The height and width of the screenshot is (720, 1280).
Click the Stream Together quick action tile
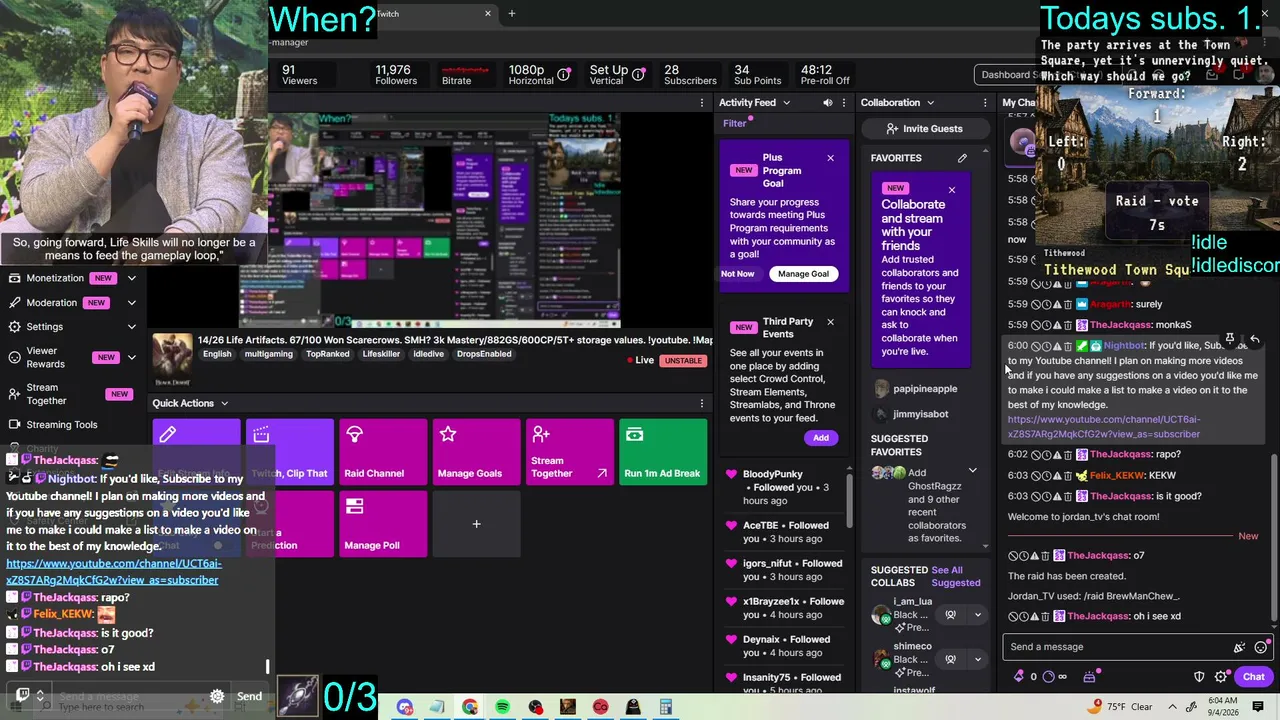[569, 452]
